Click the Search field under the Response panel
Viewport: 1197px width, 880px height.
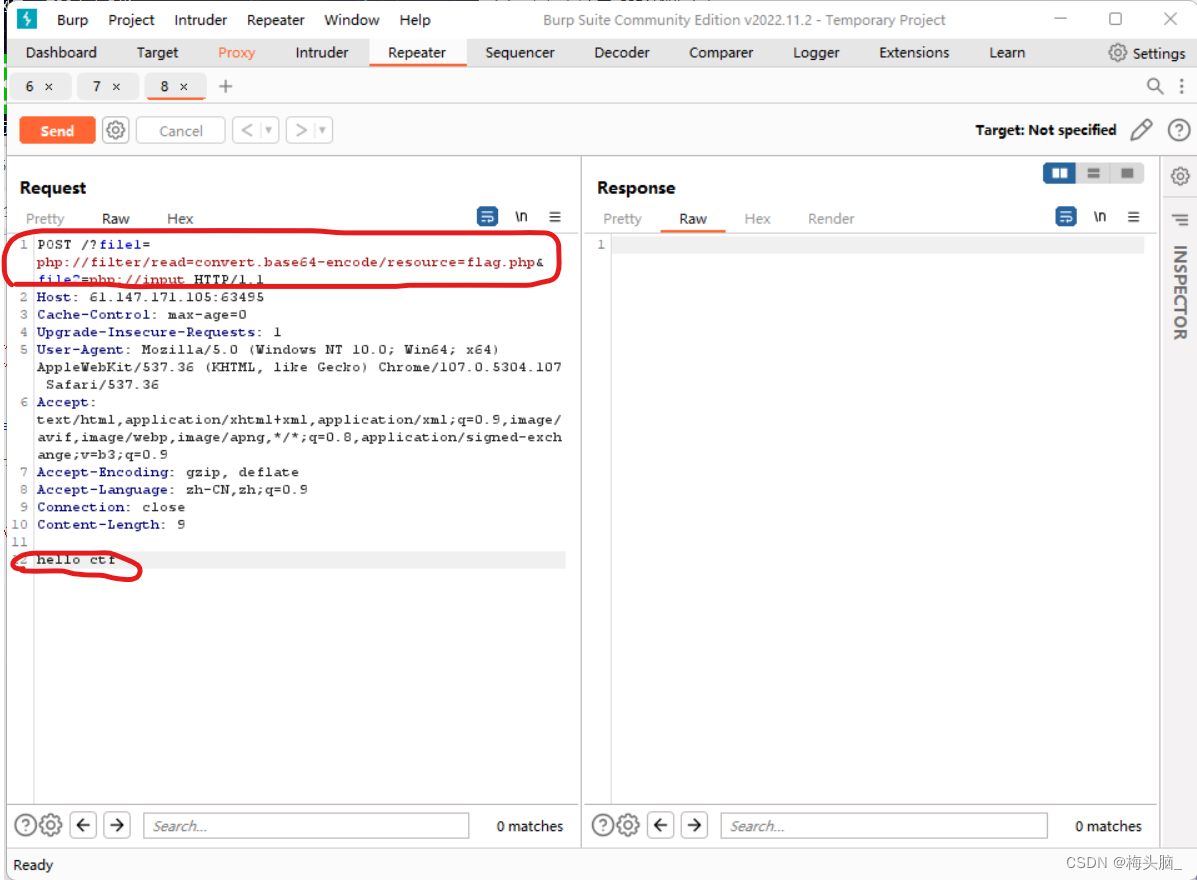coord(883,825)
